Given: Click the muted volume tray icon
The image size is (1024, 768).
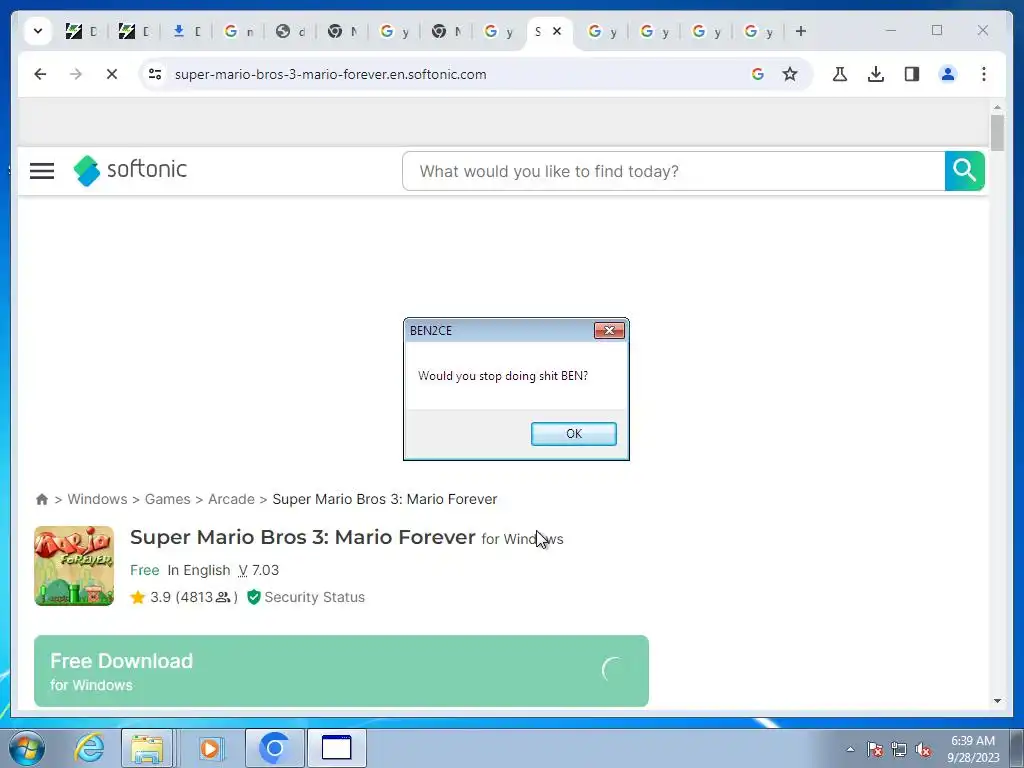Looking at the screenshot, I should coord(923,750).
